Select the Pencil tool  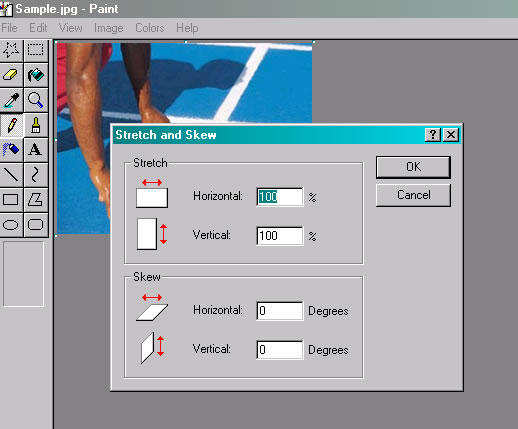(11, 125)
